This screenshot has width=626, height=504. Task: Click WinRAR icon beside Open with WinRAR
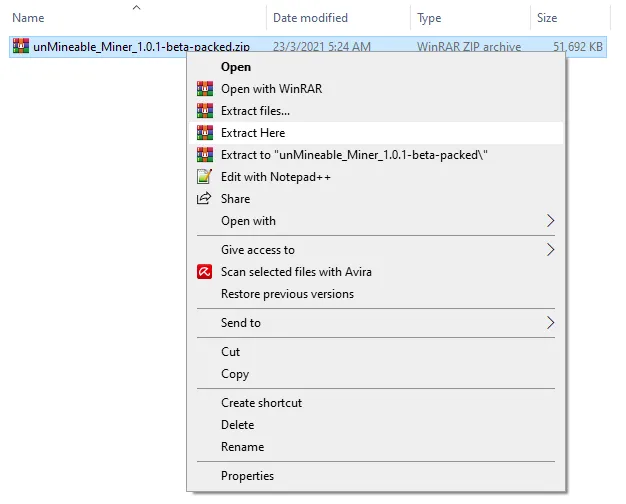click(205, 89)
